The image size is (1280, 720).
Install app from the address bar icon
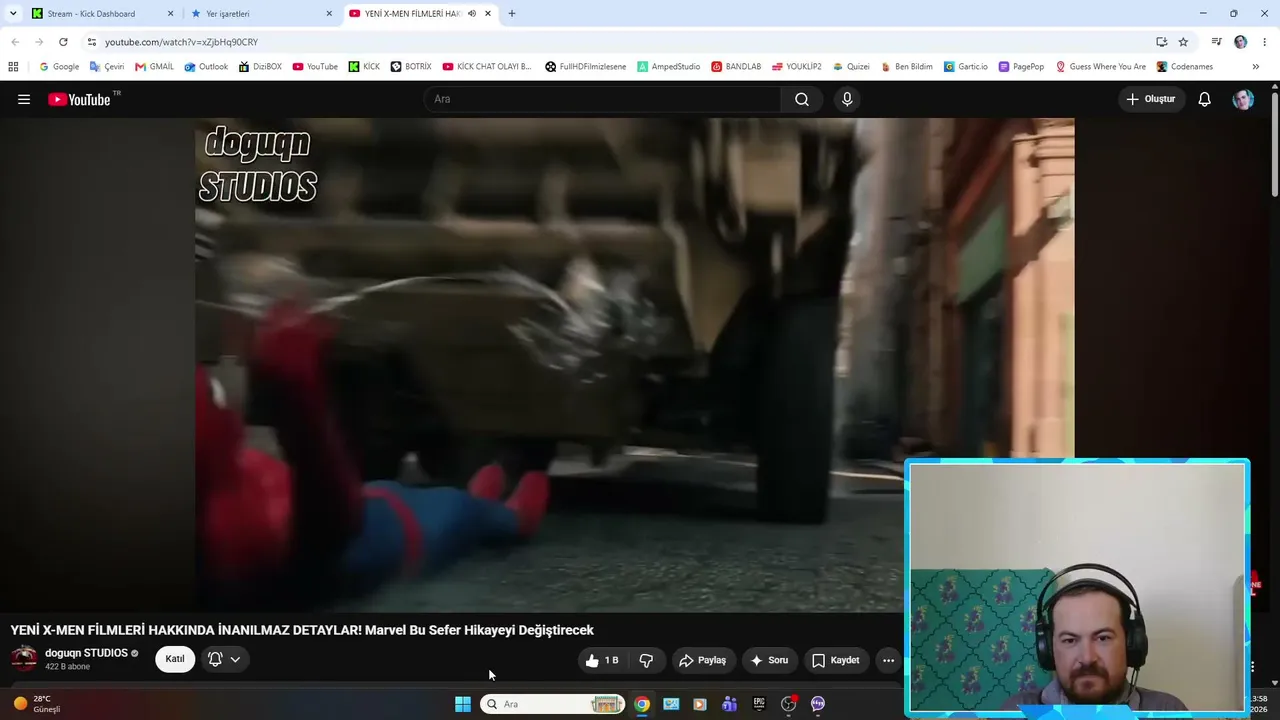[1161, 42]
